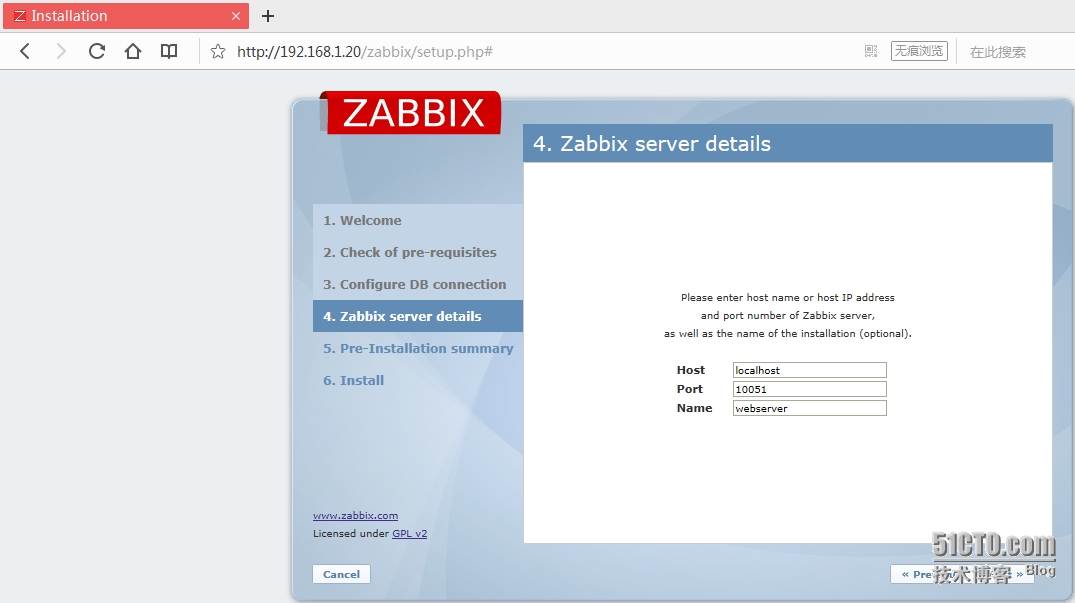Click the Host field containing localhost

click(x=810, y=370)
